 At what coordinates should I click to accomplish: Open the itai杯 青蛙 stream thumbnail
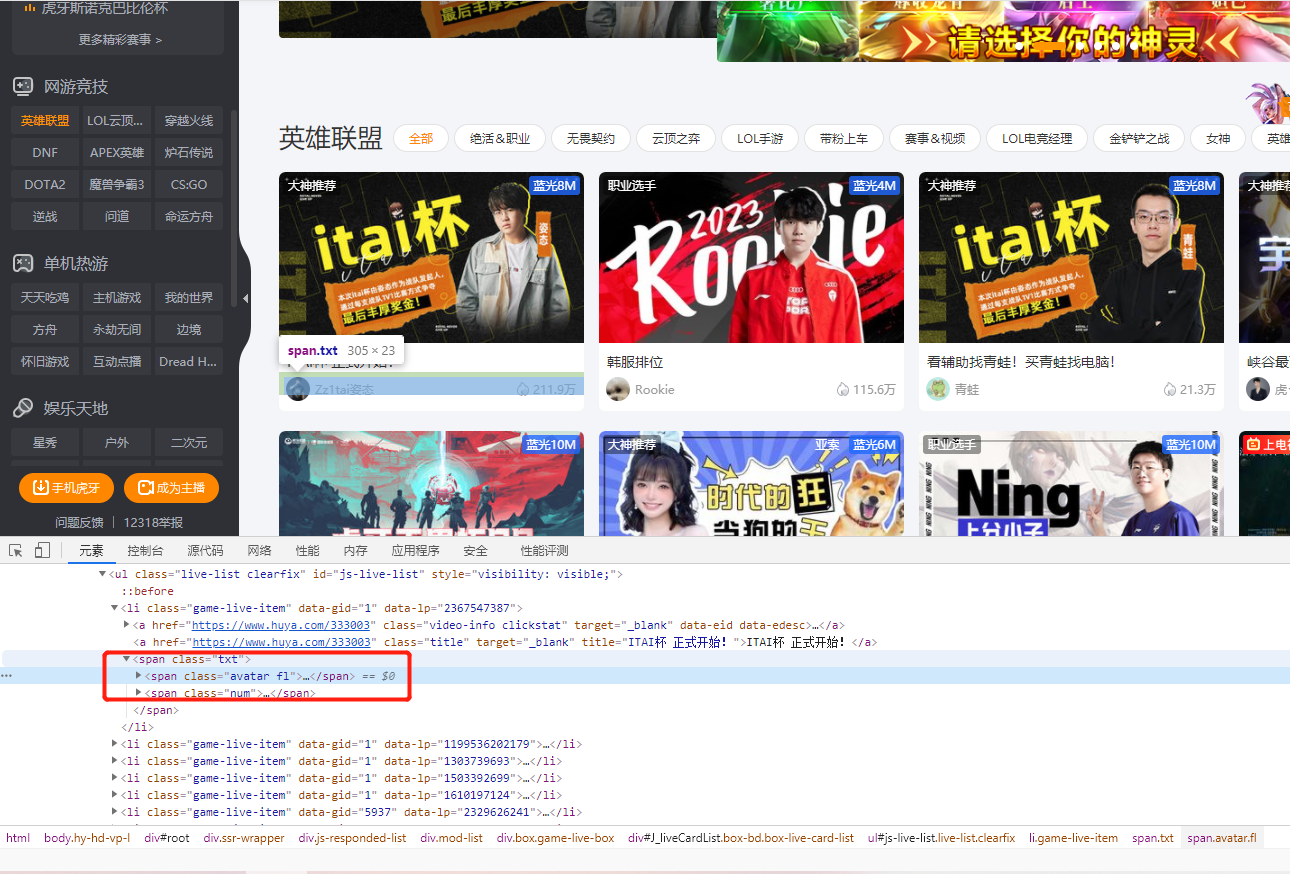pyautogui.click(x=1071, y=258)
